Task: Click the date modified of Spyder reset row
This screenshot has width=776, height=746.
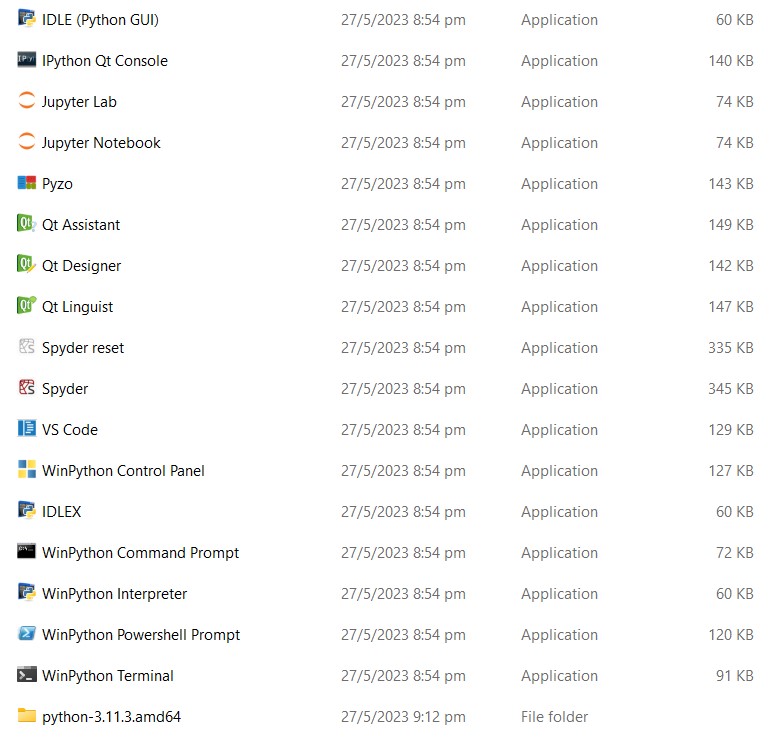Action: point(403,348)
